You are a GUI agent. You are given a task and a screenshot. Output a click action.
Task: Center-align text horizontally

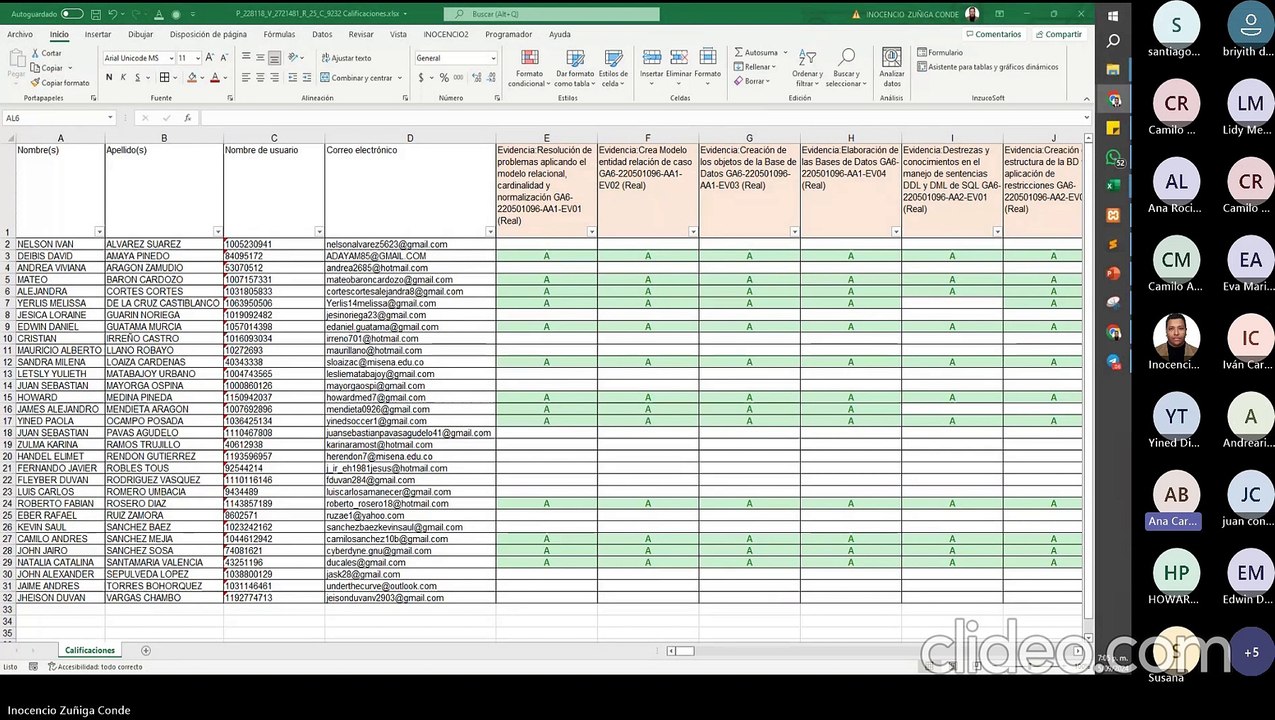point(260,77)
